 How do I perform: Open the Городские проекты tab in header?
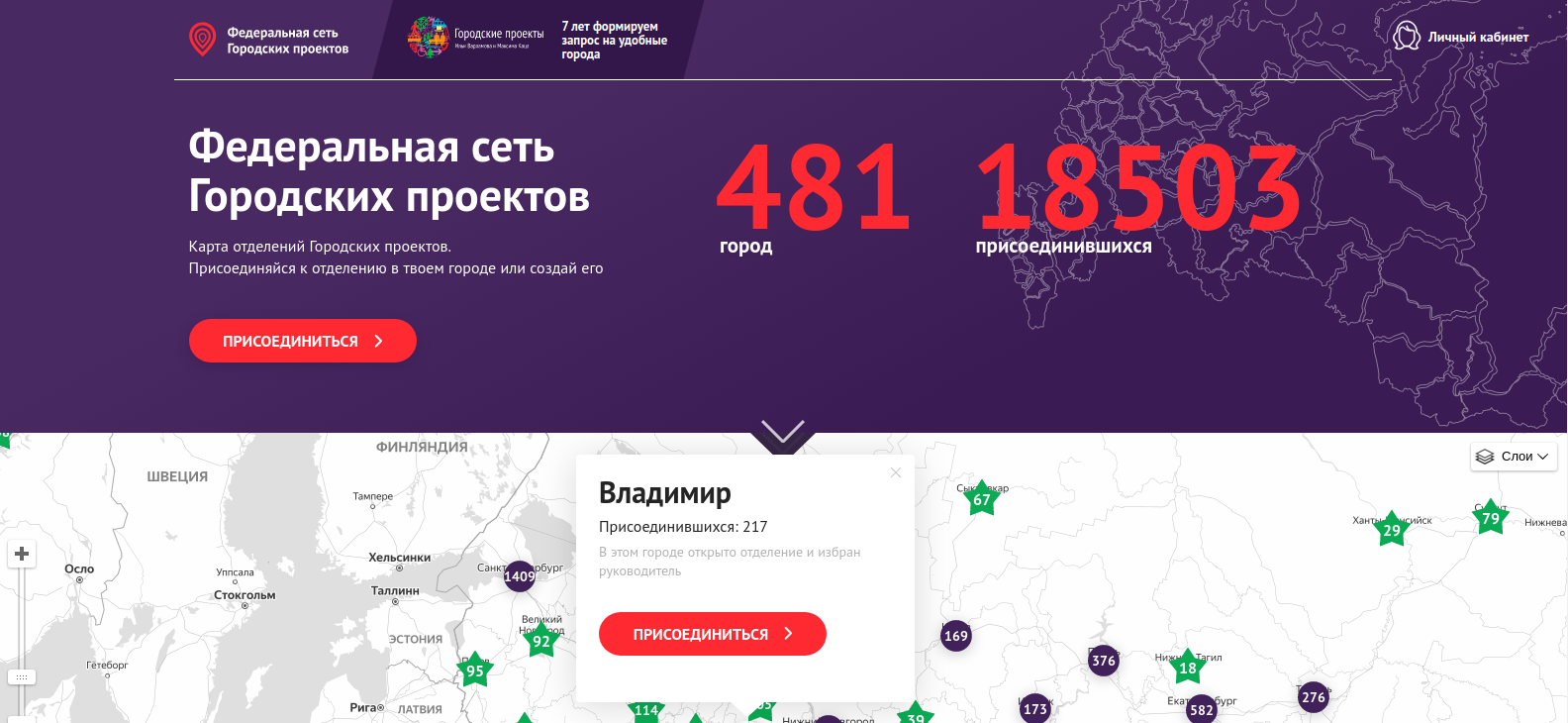click(x=538, y=40)
